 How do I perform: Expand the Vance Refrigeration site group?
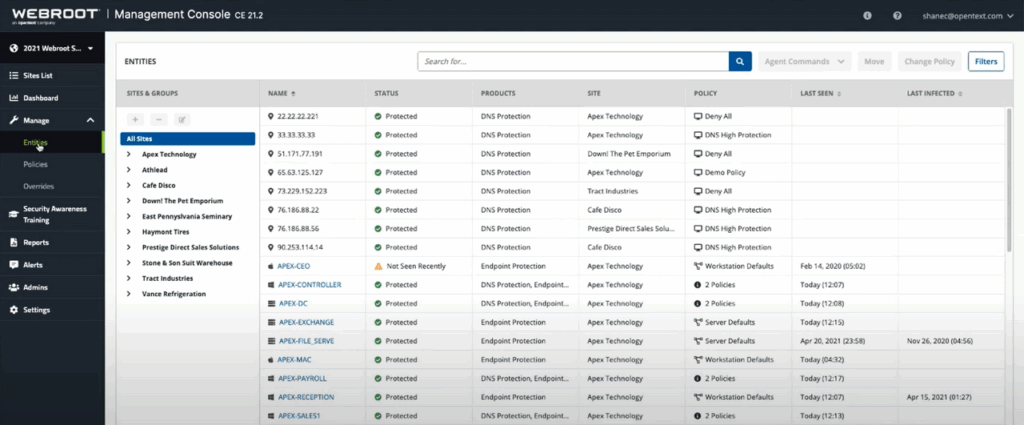pos(129,294)
